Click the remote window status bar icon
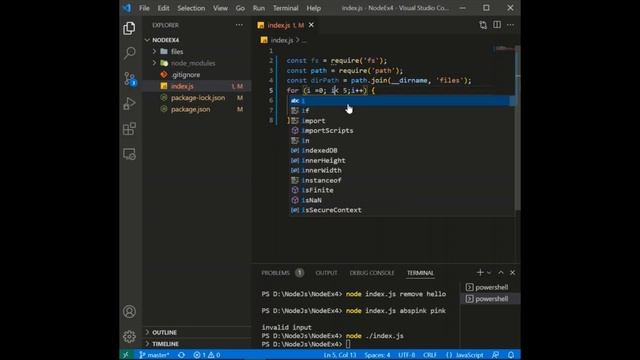Viewport: 640px width, 360px height. (126, 355)
